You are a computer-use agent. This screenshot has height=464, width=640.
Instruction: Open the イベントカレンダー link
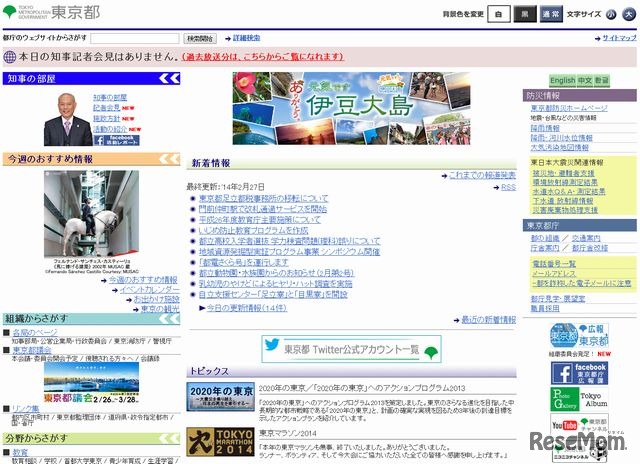[149, 289]
